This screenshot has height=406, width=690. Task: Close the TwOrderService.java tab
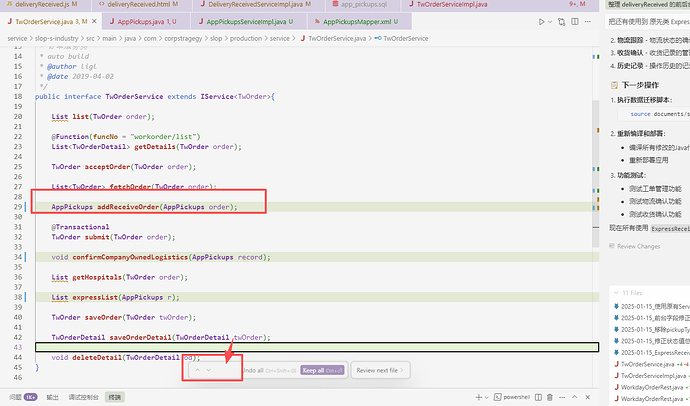94,21
